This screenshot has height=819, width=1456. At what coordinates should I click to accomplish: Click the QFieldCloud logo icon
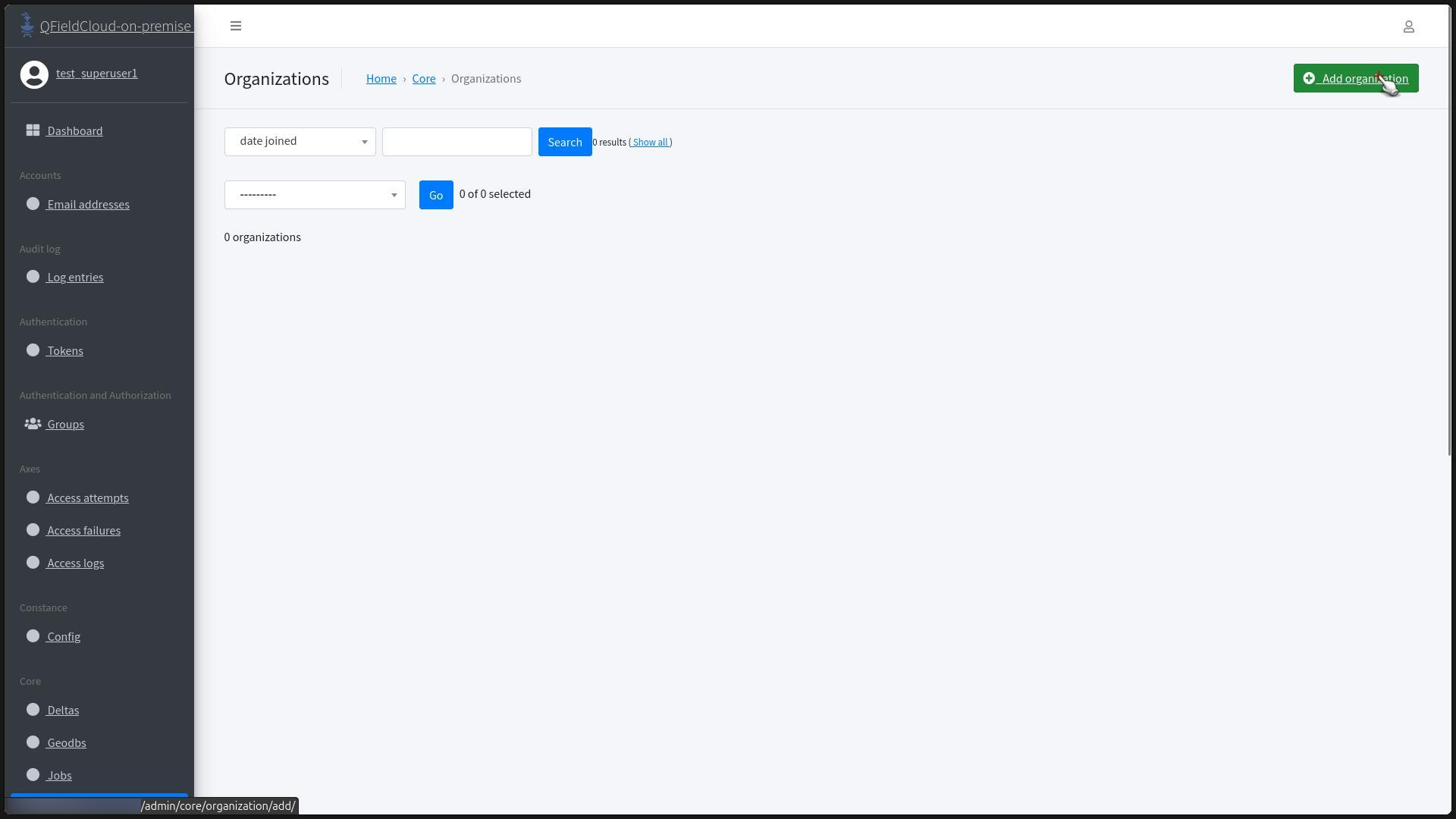click(x=27, y=25)
